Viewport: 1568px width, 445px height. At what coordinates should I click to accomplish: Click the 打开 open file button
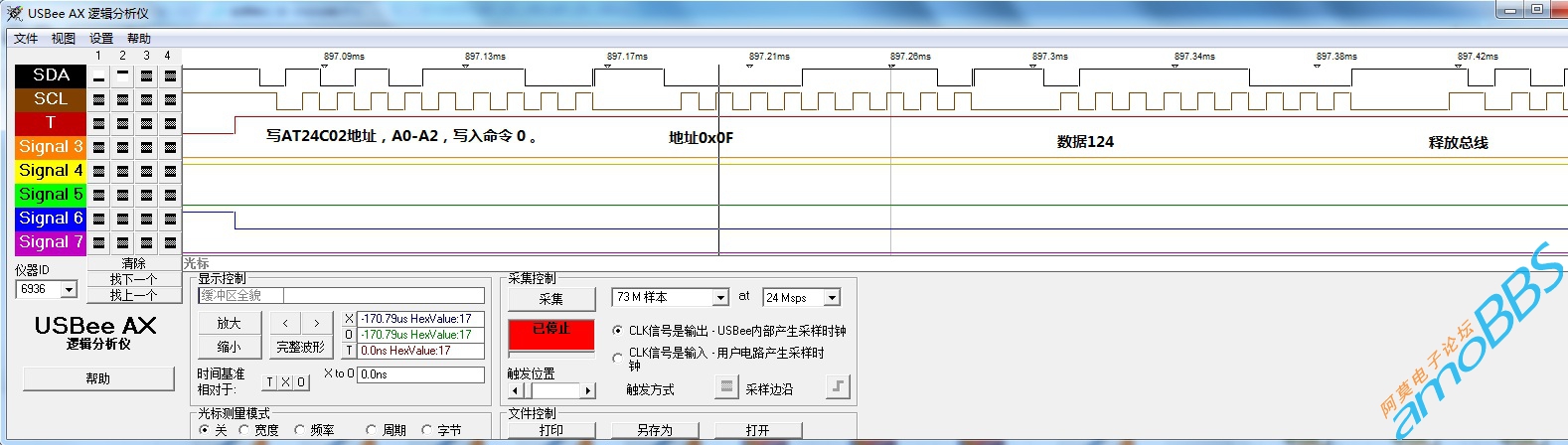758,430
